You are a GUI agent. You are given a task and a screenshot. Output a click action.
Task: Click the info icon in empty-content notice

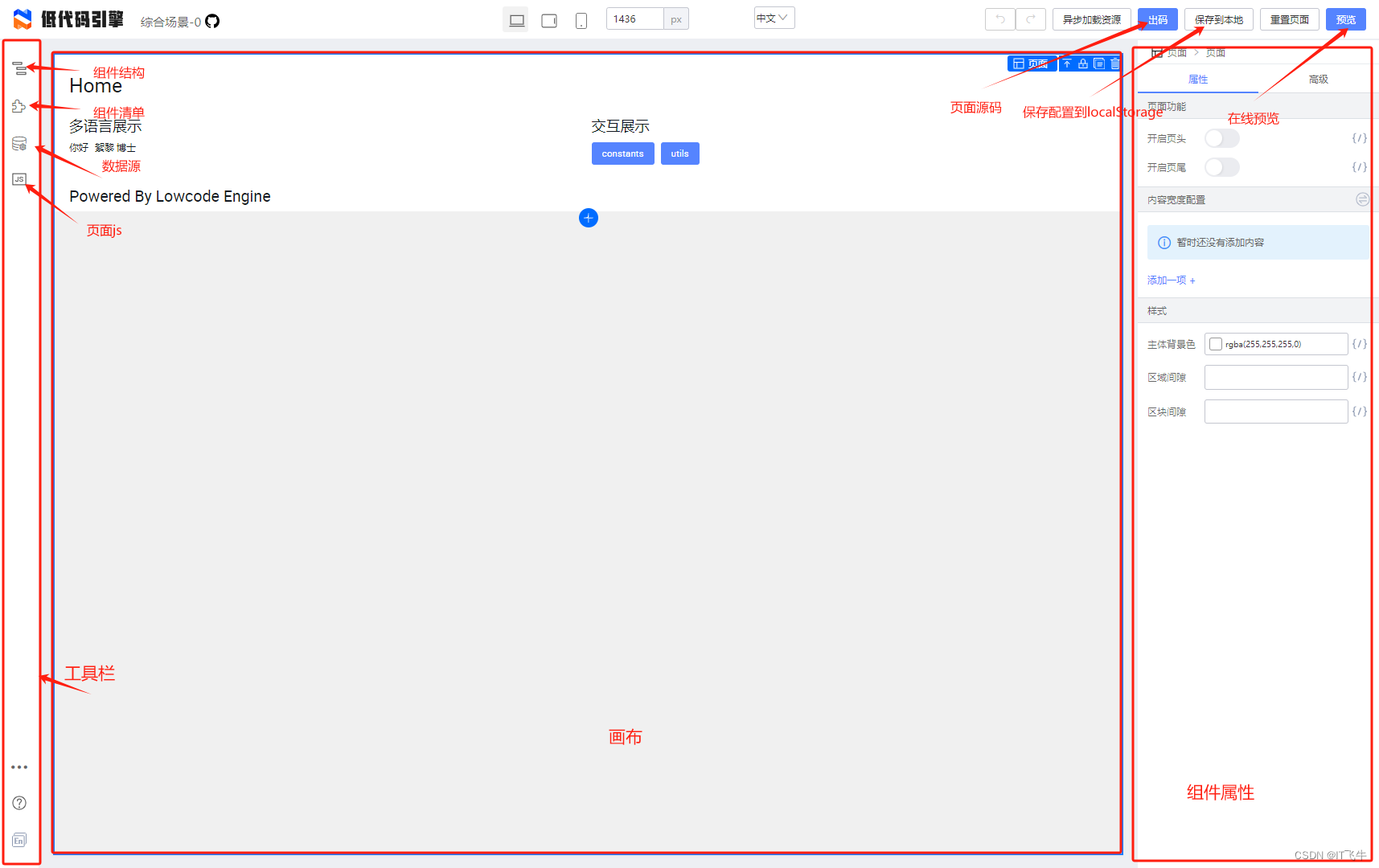pos(1164,243)
